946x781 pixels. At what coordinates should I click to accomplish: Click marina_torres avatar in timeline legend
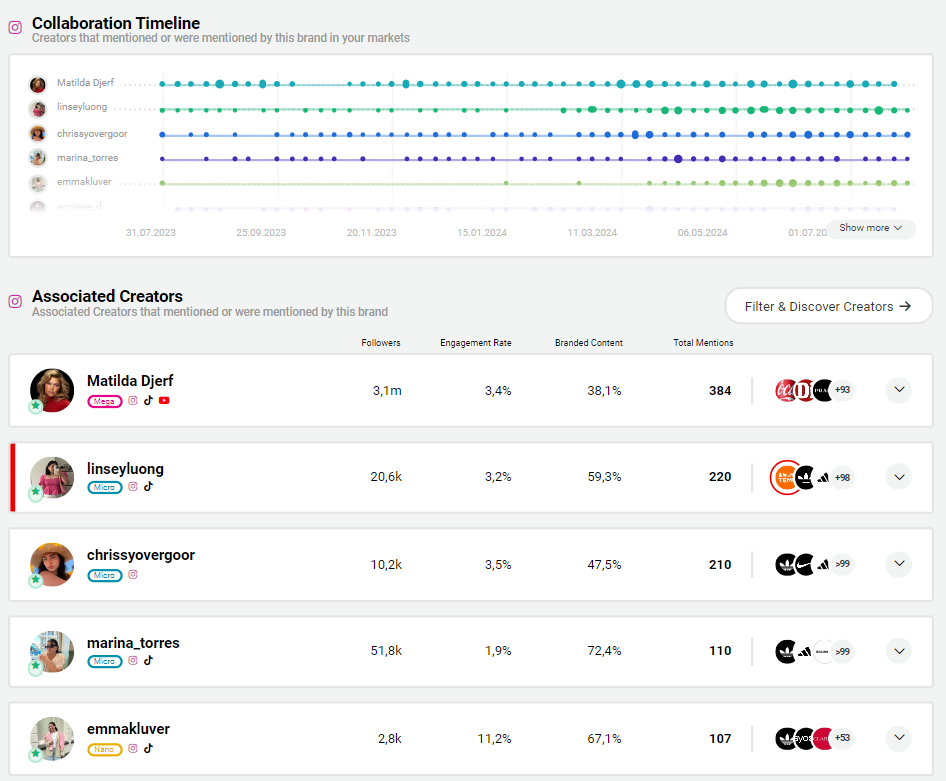coord(38,158)
